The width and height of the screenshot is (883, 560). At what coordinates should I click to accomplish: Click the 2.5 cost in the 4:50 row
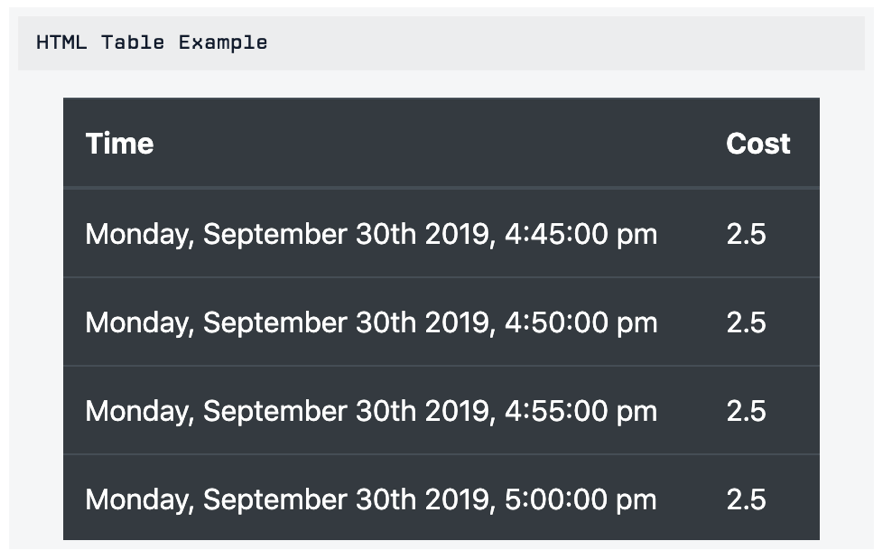(746, 323)
